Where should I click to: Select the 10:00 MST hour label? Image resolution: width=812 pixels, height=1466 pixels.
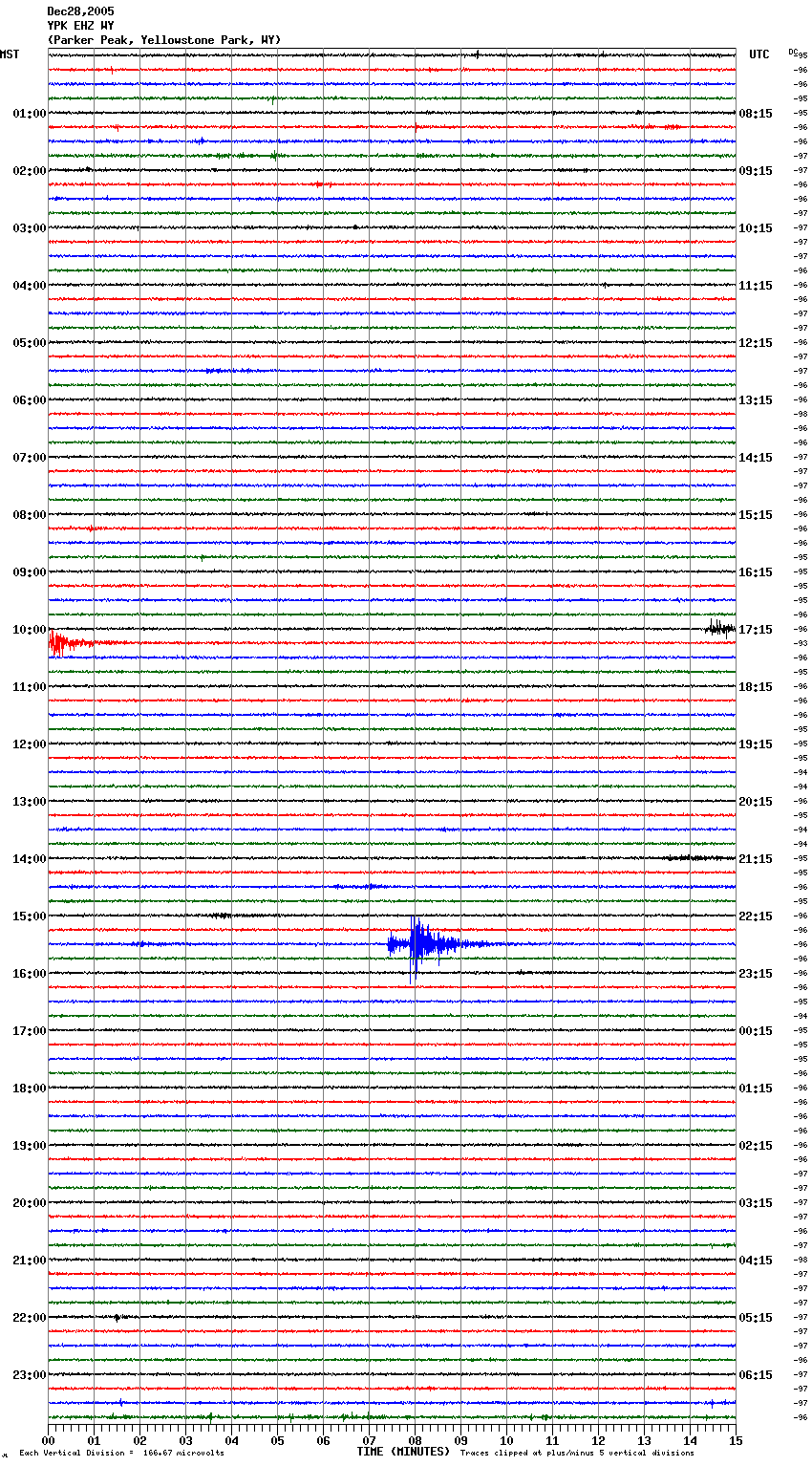pyautogui.click(x=30, y=630)
